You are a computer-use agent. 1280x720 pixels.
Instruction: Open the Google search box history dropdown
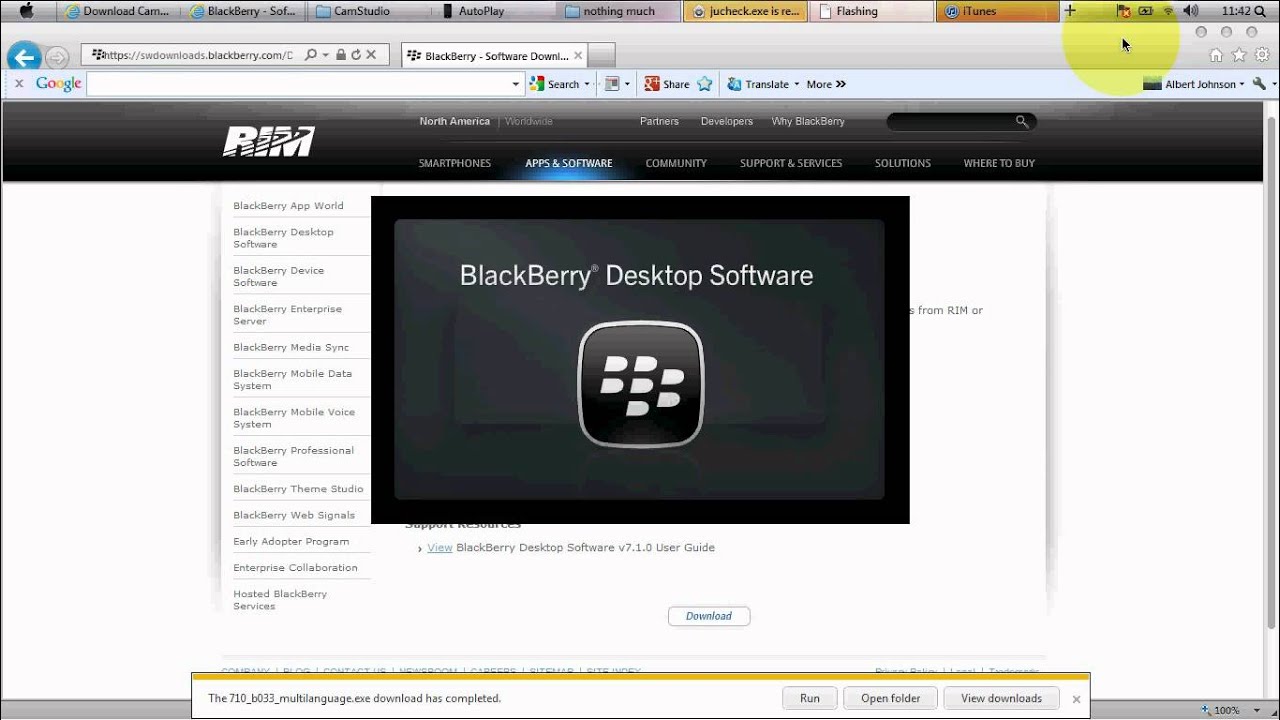click(516, 84)
